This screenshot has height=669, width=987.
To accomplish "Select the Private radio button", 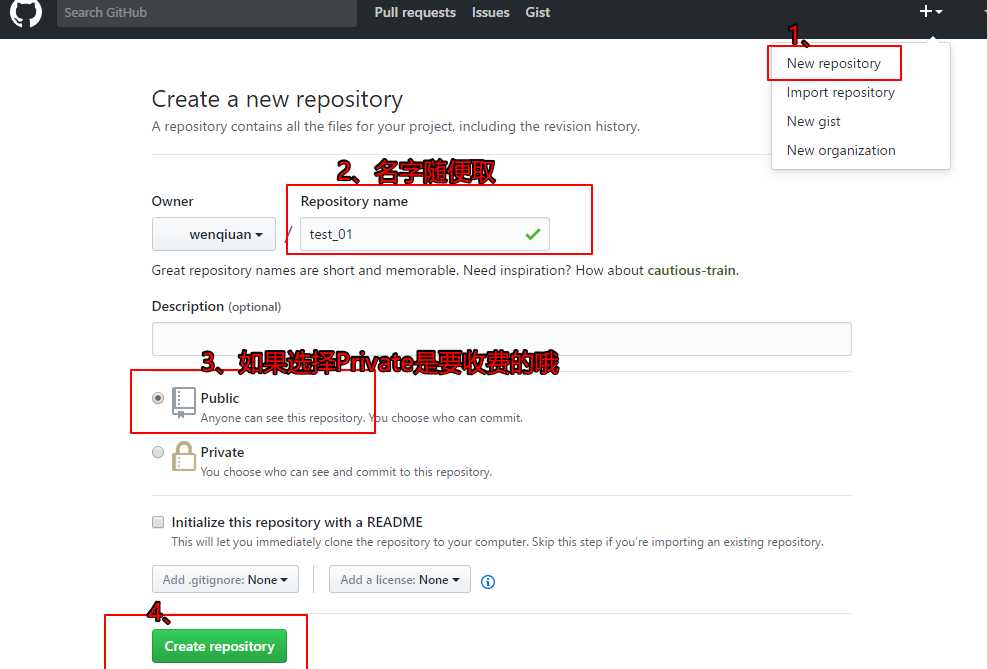I will coord(158,452).
